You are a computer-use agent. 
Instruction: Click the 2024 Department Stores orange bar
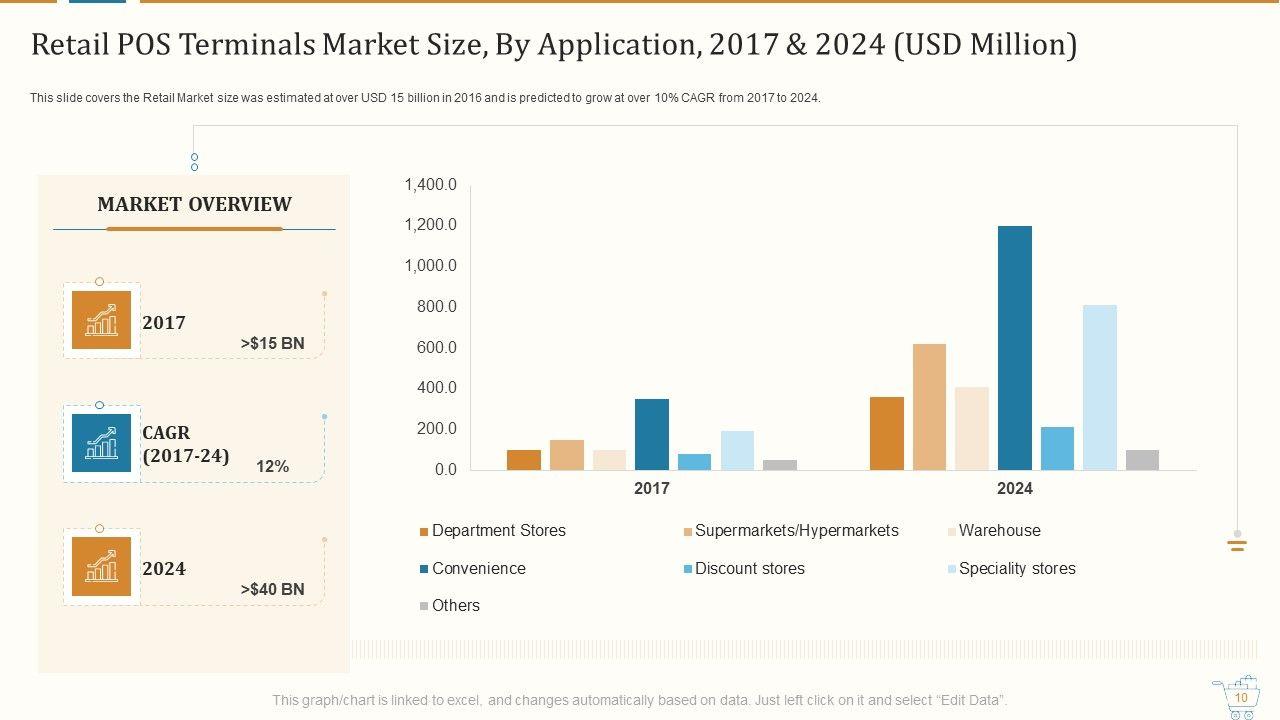[x=886, y=433]
